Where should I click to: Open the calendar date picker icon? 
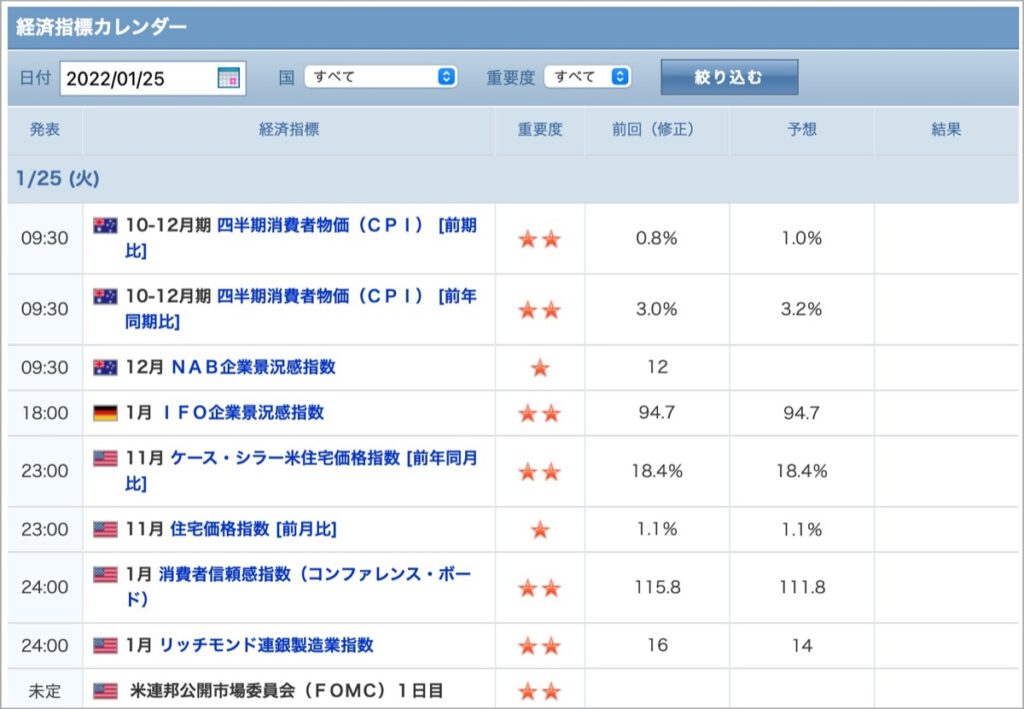point(228,78)
